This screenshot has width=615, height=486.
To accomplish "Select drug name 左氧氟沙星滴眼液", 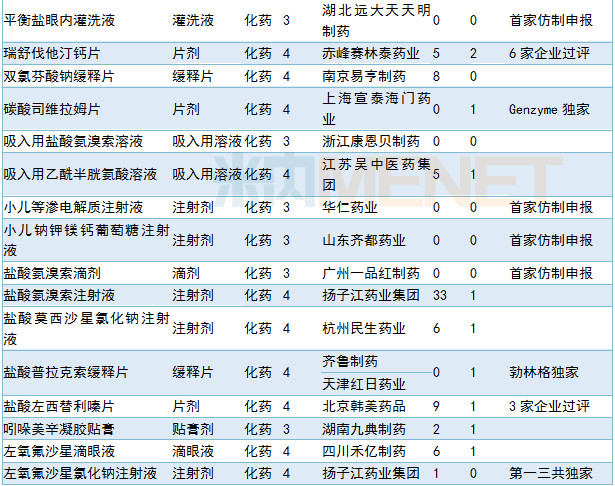I will click(59, 451).
